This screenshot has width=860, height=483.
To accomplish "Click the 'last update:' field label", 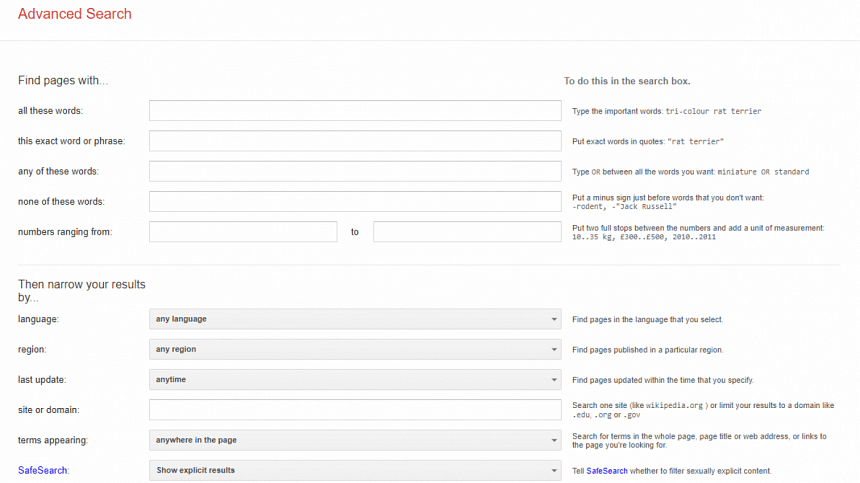I will coord(44,380).
